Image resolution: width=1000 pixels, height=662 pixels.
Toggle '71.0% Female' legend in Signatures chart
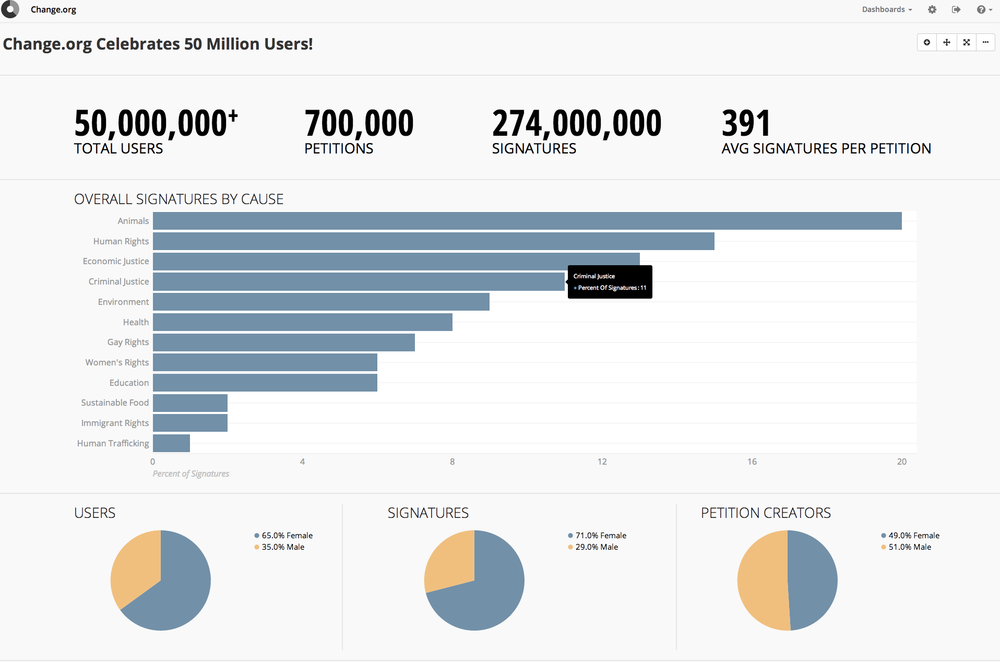click(x=598, y=536)
